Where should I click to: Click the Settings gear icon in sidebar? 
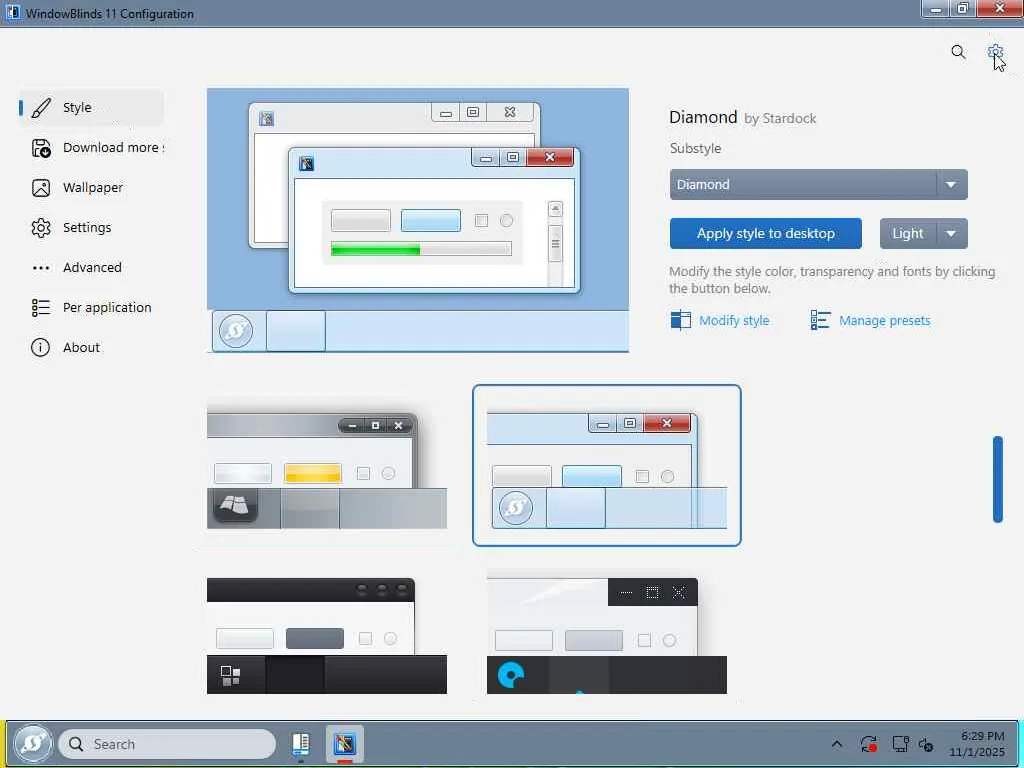(41, 228)
